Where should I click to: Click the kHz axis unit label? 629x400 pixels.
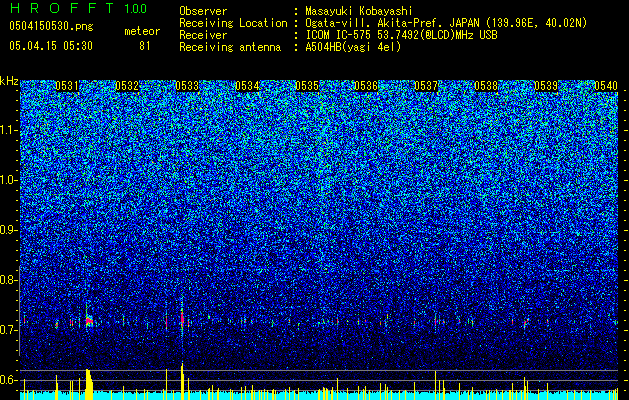click(x=9, y=81)
